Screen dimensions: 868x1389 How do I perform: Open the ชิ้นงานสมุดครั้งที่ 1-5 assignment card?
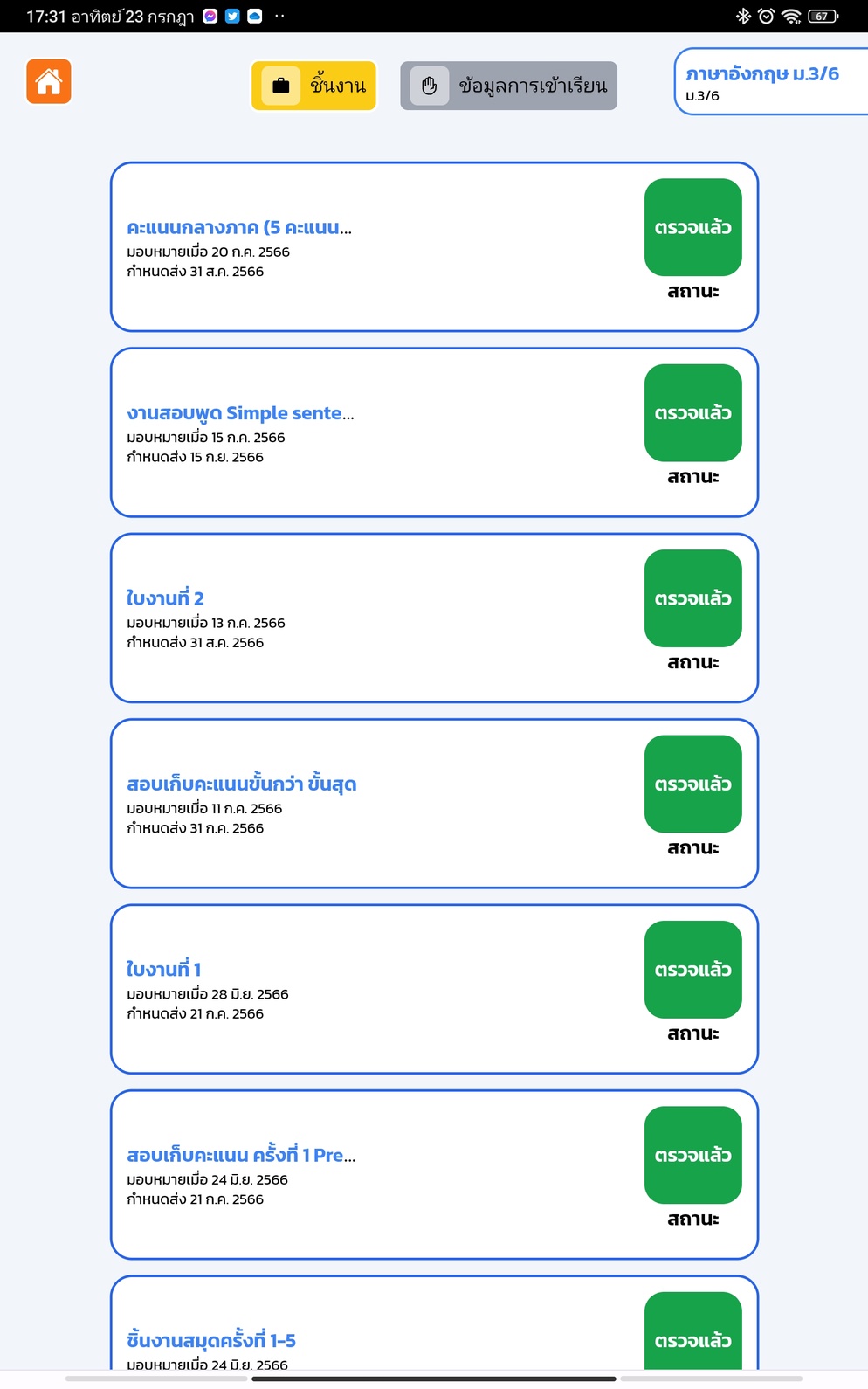(434, 1323)
